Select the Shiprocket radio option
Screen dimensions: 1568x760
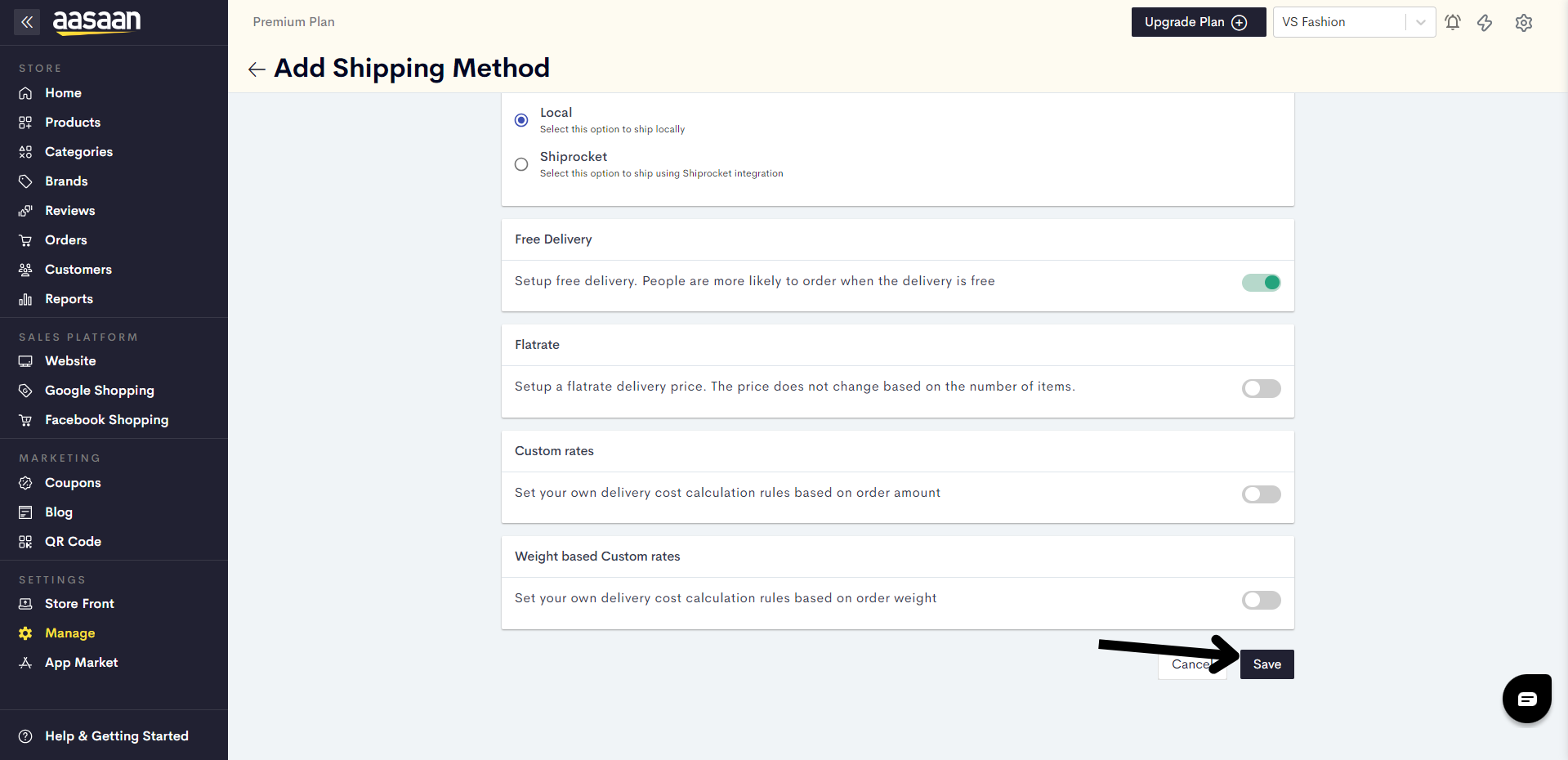pos(521,164)
